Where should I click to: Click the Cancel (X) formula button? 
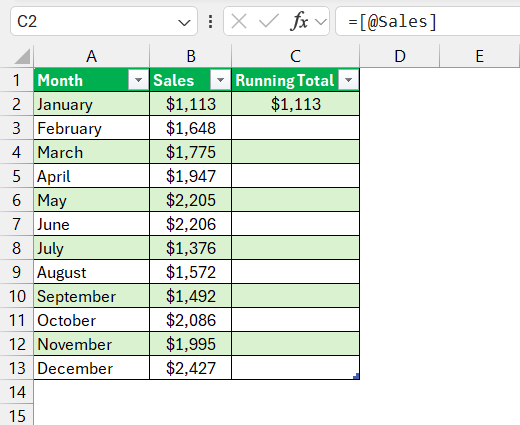(x=239, y=22)
